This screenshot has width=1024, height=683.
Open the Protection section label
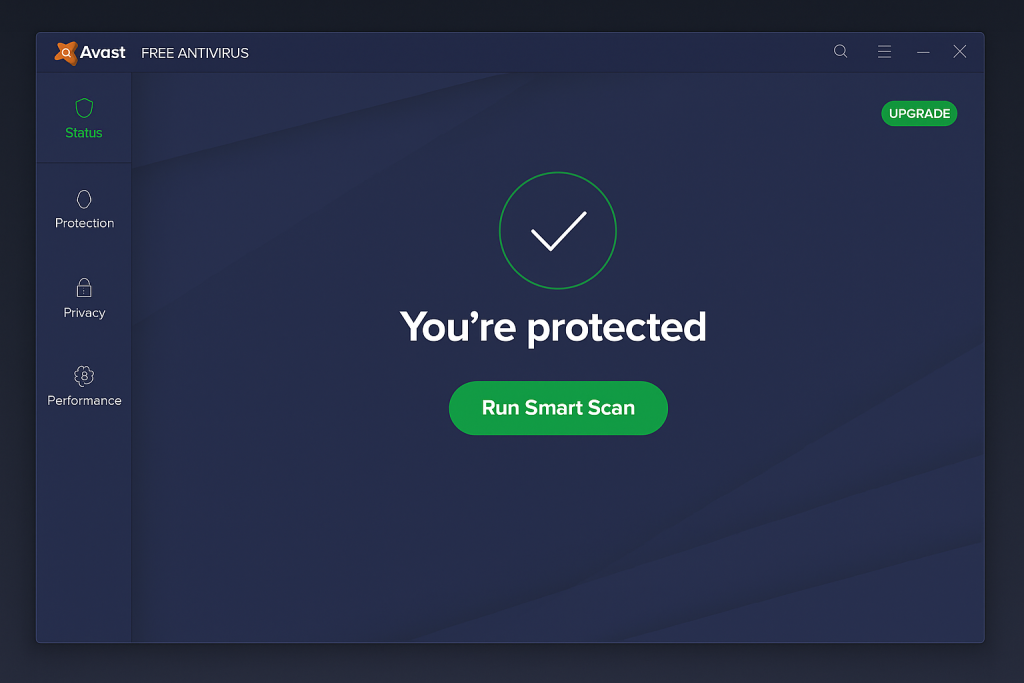click(x=84, y=223)
